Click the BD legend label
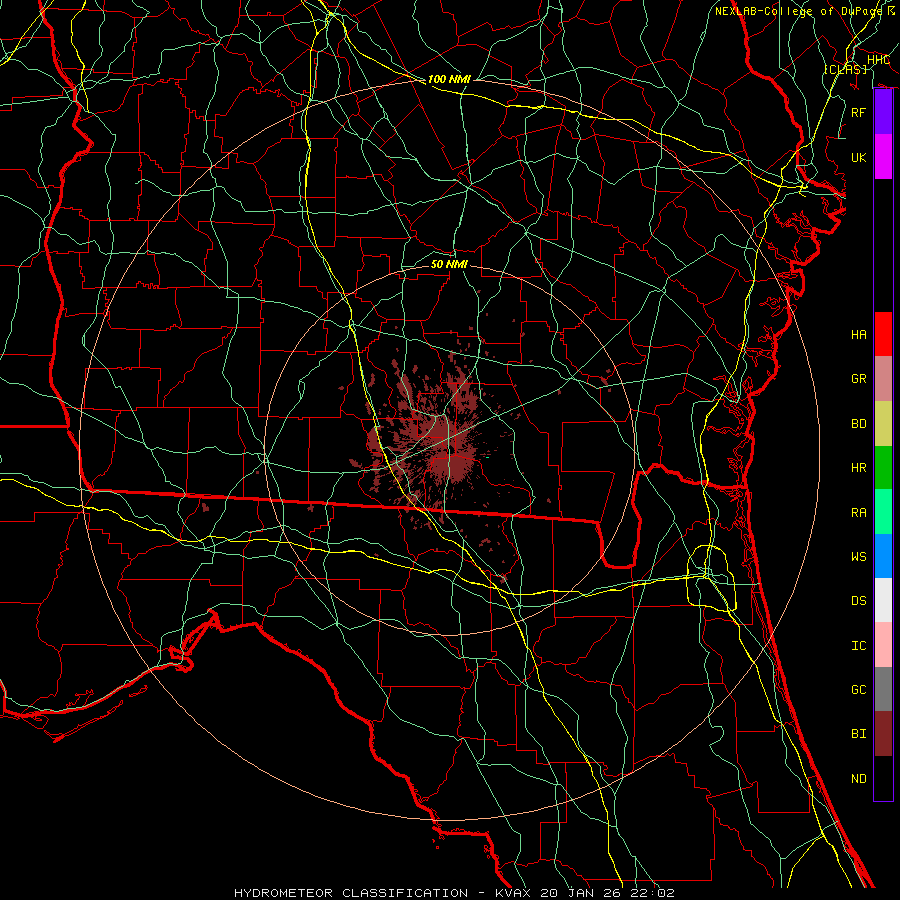The height and width of the screenshot is (900, 900). pyautogui.click(x=859, y=424)
